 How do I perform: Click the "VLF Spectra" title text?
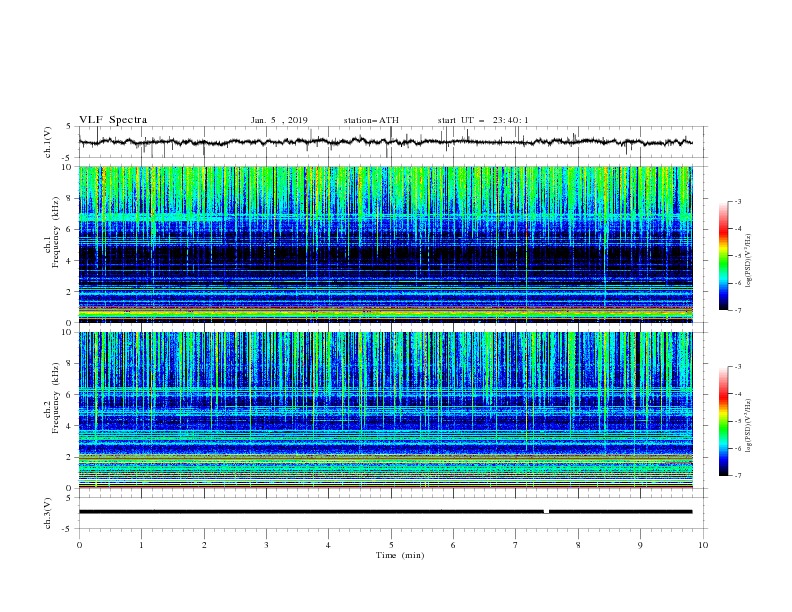pyautogui.click(x=113, y=120)
